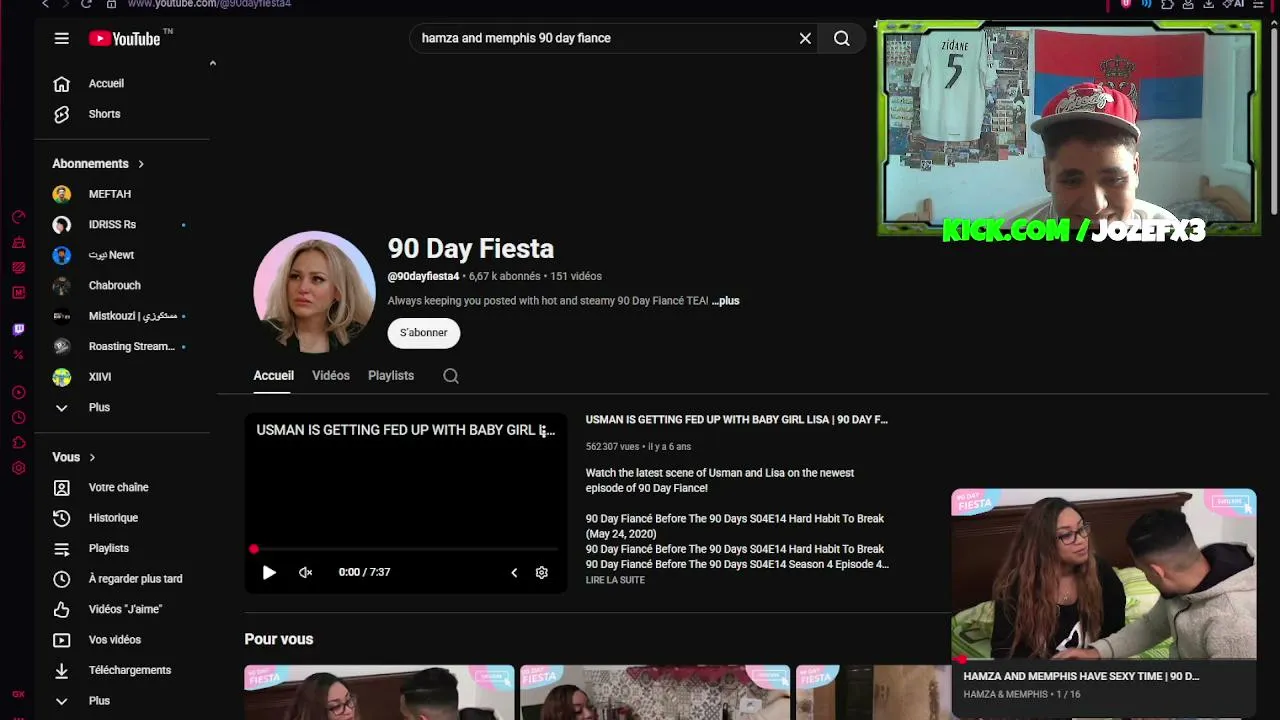Click the 90 Day Fiesta channel avatar
This screenshot has height=720, width=1280.
click(314, 292)
